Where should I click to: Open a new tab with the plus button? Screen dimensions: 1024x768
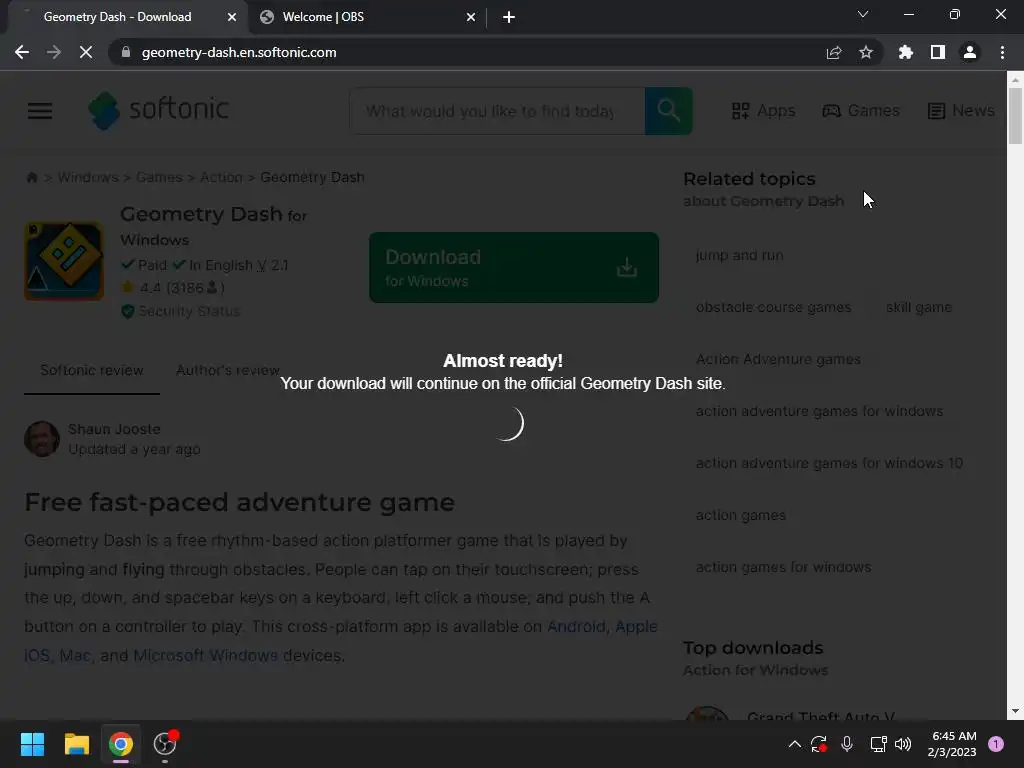(509, 17)
